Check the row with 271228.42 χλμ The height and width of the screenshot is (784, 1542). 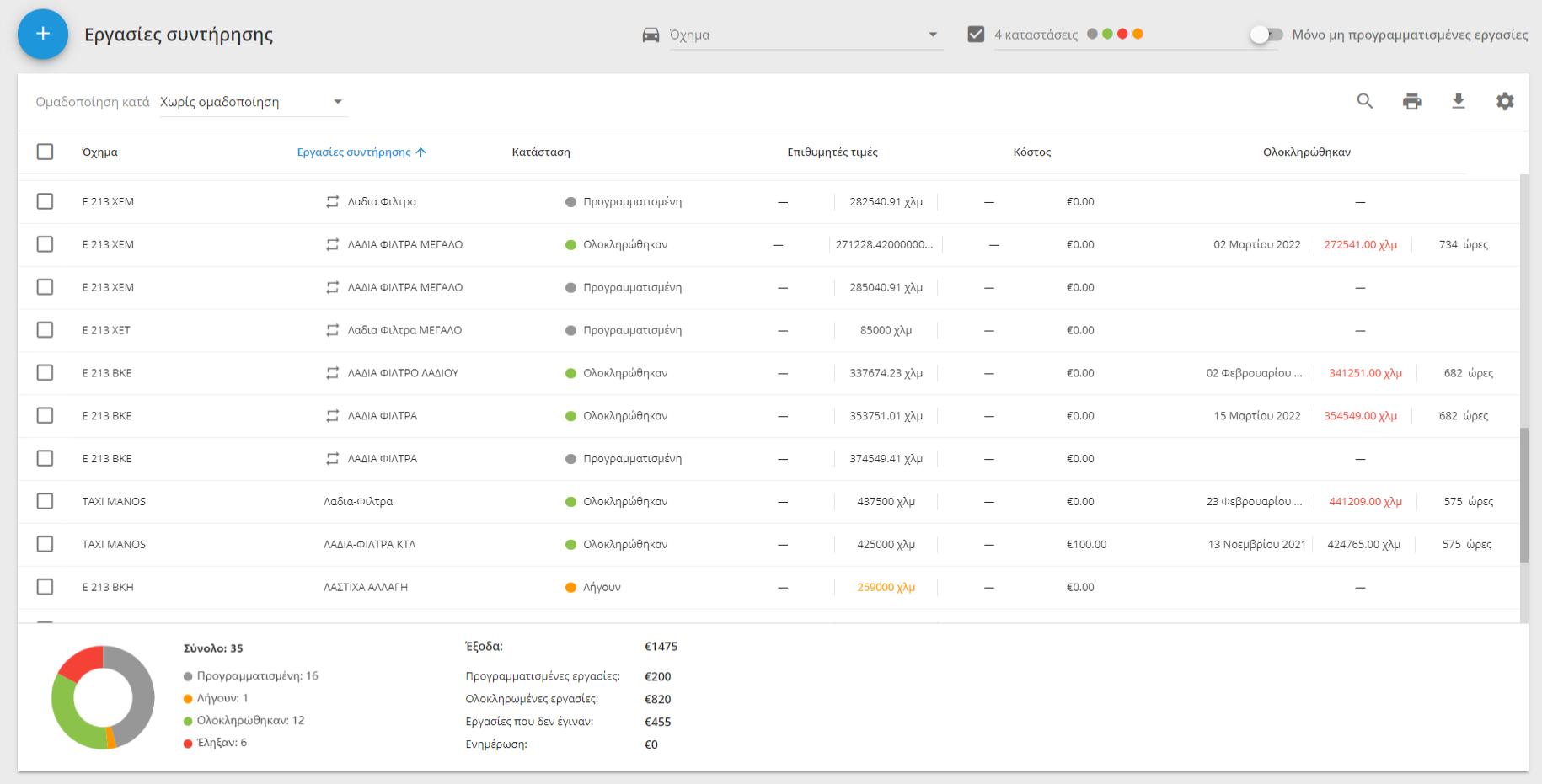pyautogui.click(x=45, y=244)
